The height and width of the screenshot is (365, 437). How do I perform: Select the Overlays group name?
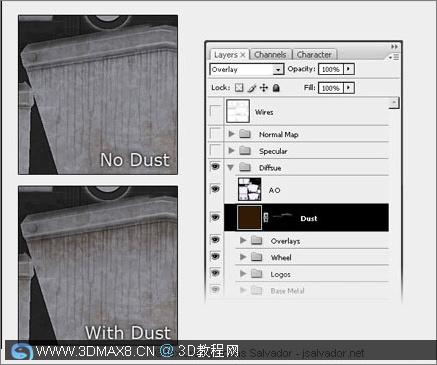[285, 241]
